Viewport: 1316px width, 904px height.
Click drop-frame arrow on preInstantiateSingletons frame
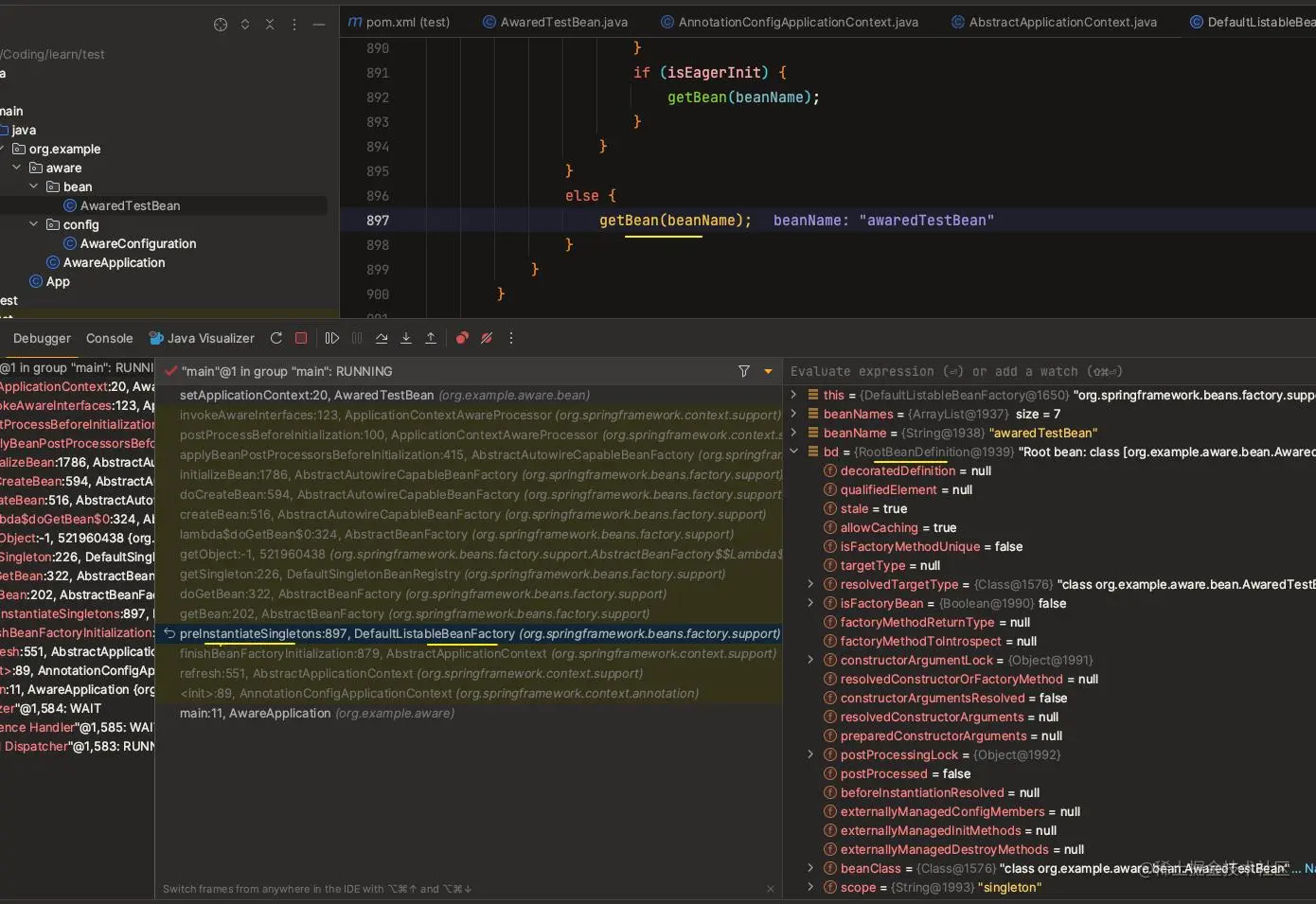click(x=169, y=633)
